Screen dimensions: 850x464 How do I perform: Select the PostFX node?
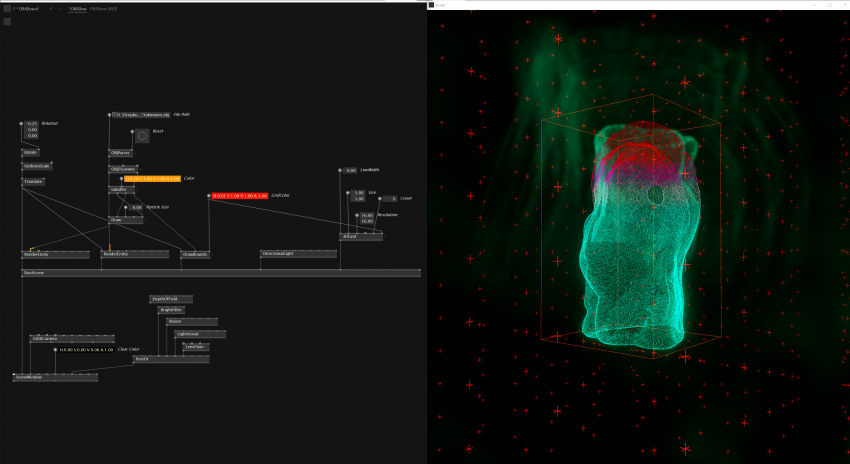click(171, 359)
